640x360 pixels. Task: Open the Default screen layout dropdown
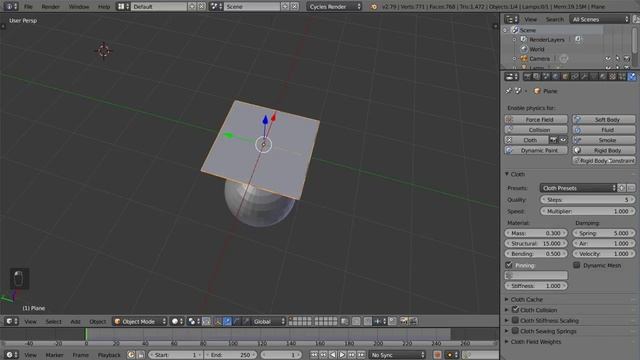pyautogui.click(x=123, y=7)
